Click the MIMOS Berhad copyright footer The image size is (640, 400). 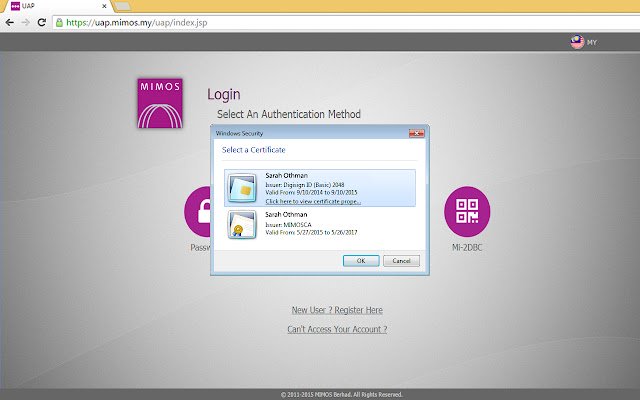point(342,395)
